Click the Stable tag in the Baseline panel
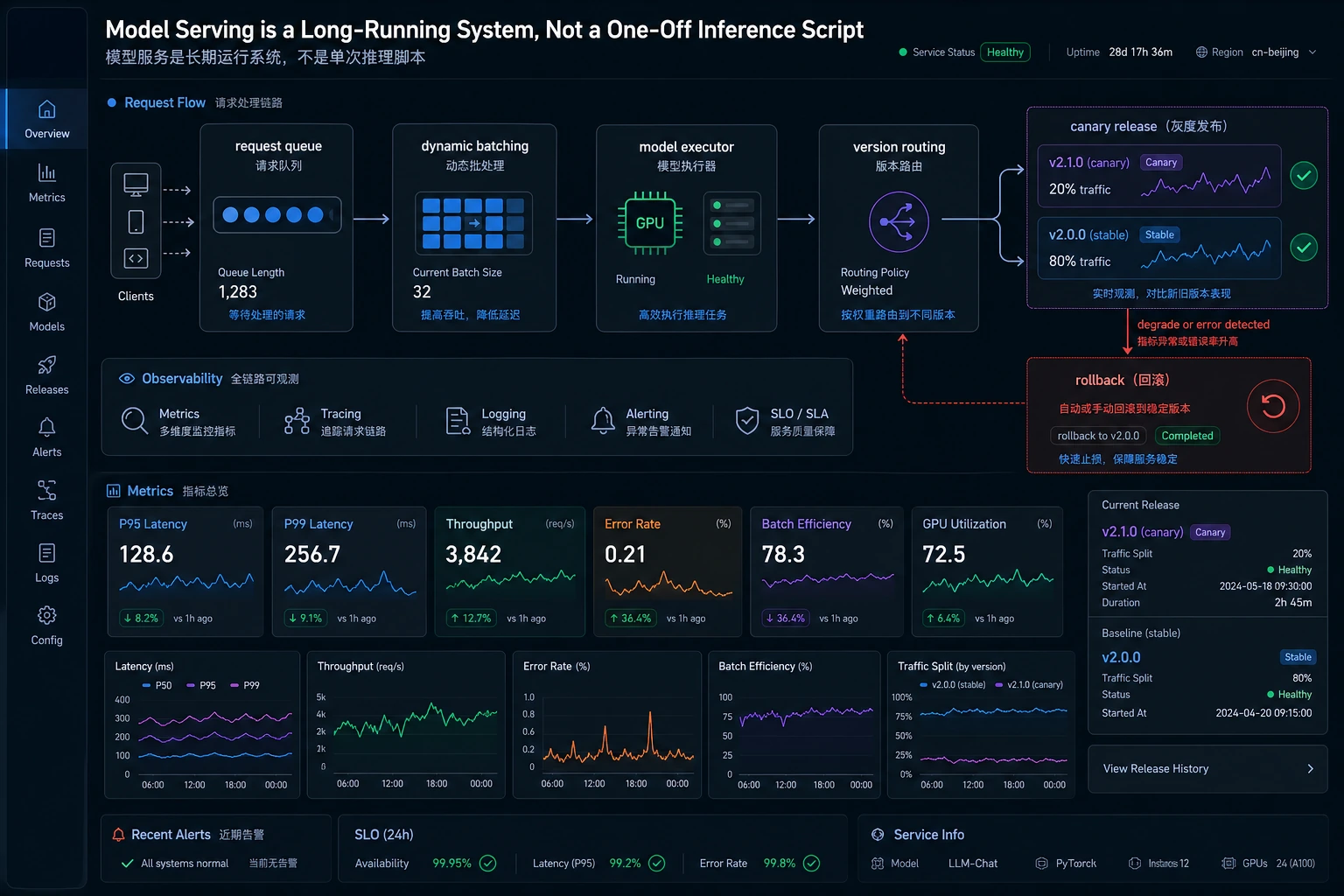Image resolution: width=1344 pixels, height=896 pixels. pos(1298,657)
